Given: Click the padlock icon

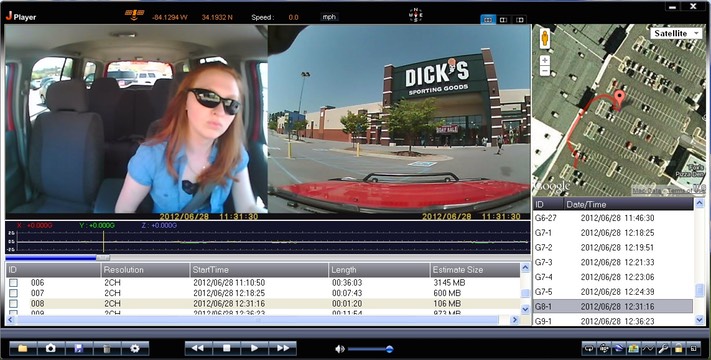Looking at the screenshot, I should pyautogui.click(x=679, y=349).
